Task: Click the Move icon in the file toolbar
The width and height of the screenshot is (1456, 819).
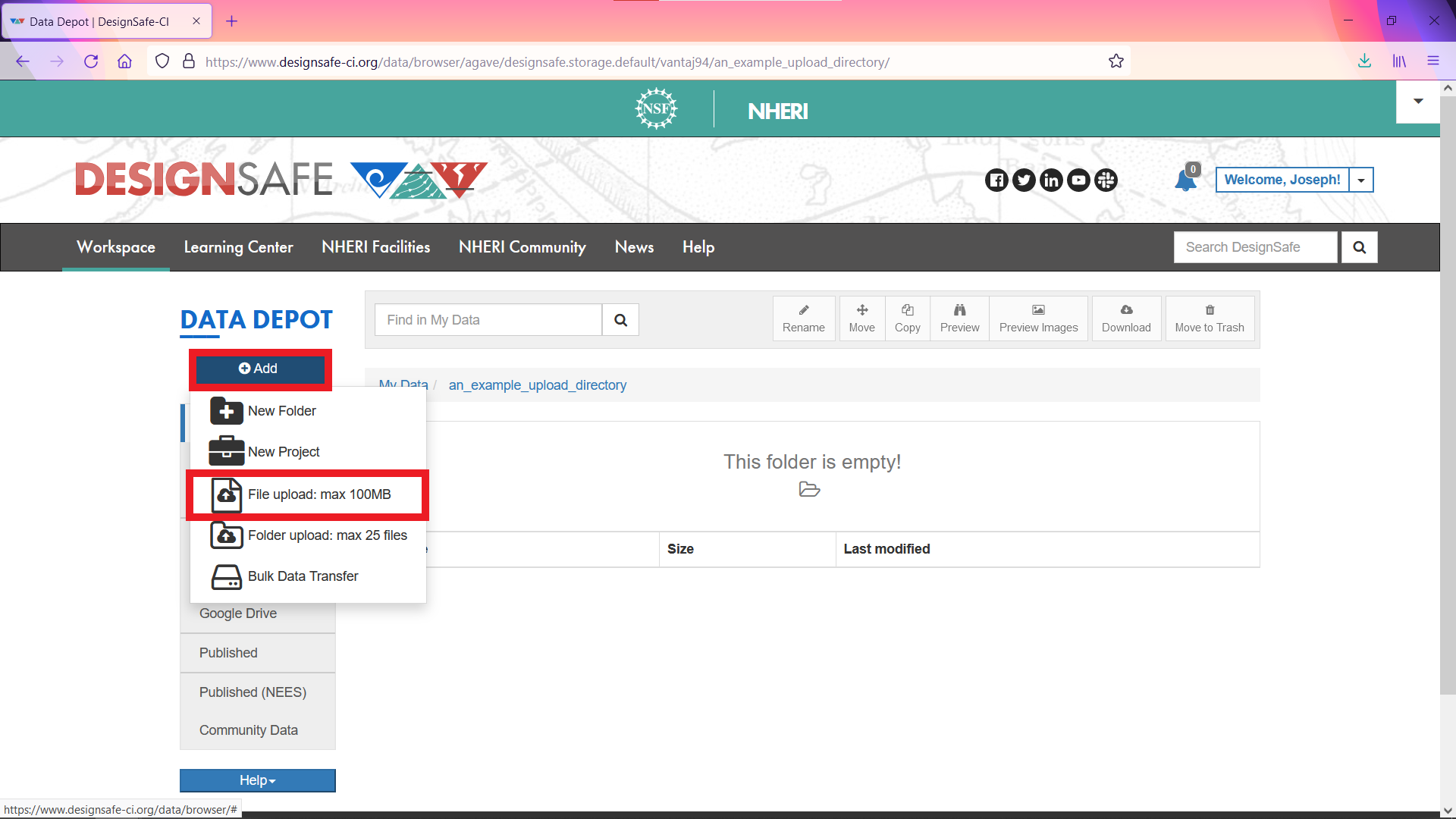Action: click(x=861, y=318)
